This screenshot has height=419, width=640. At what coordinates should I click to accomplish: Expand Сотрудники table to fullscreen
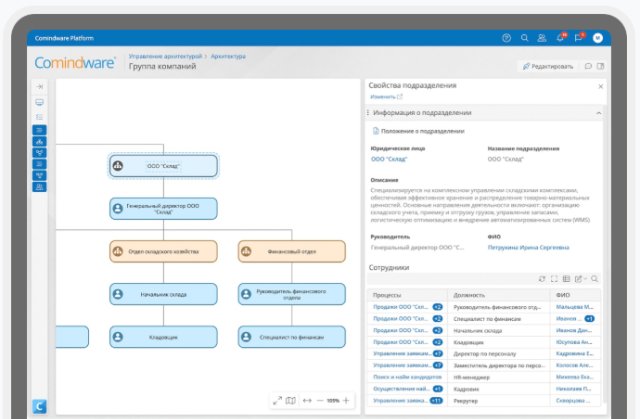click(554, 279)
